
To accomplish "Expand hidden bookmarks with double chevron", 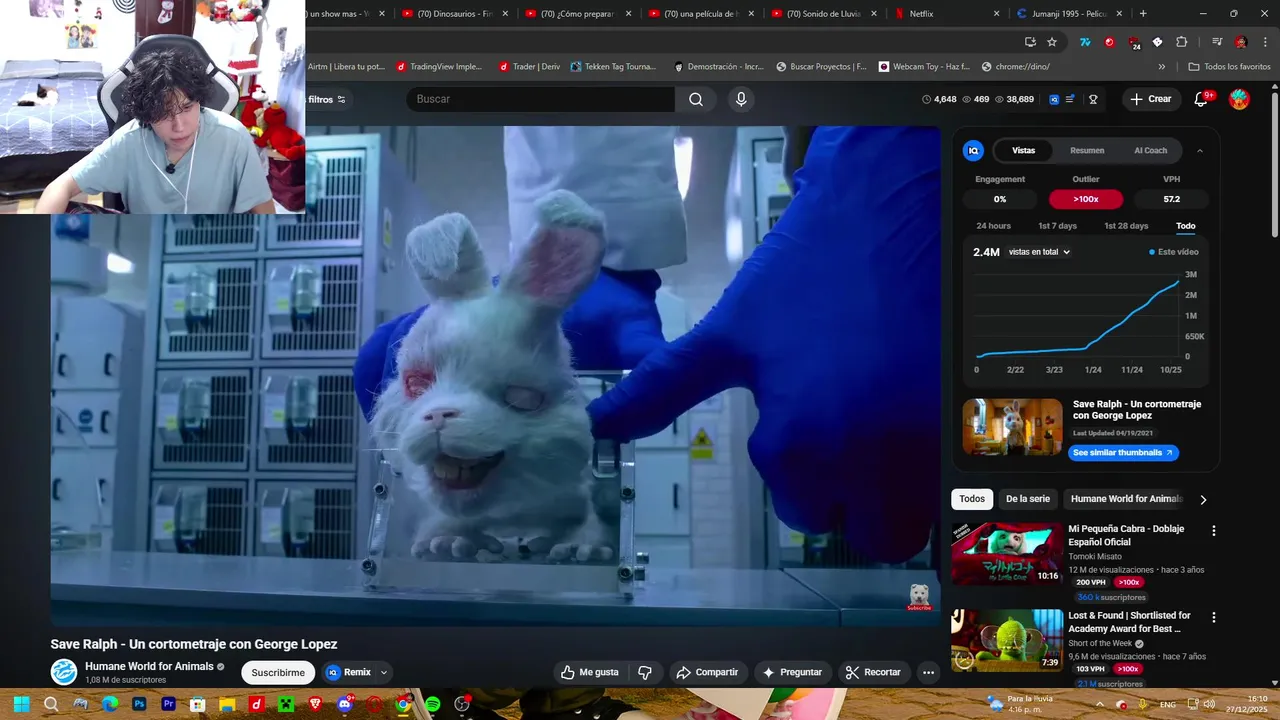I will point(1161,67).
